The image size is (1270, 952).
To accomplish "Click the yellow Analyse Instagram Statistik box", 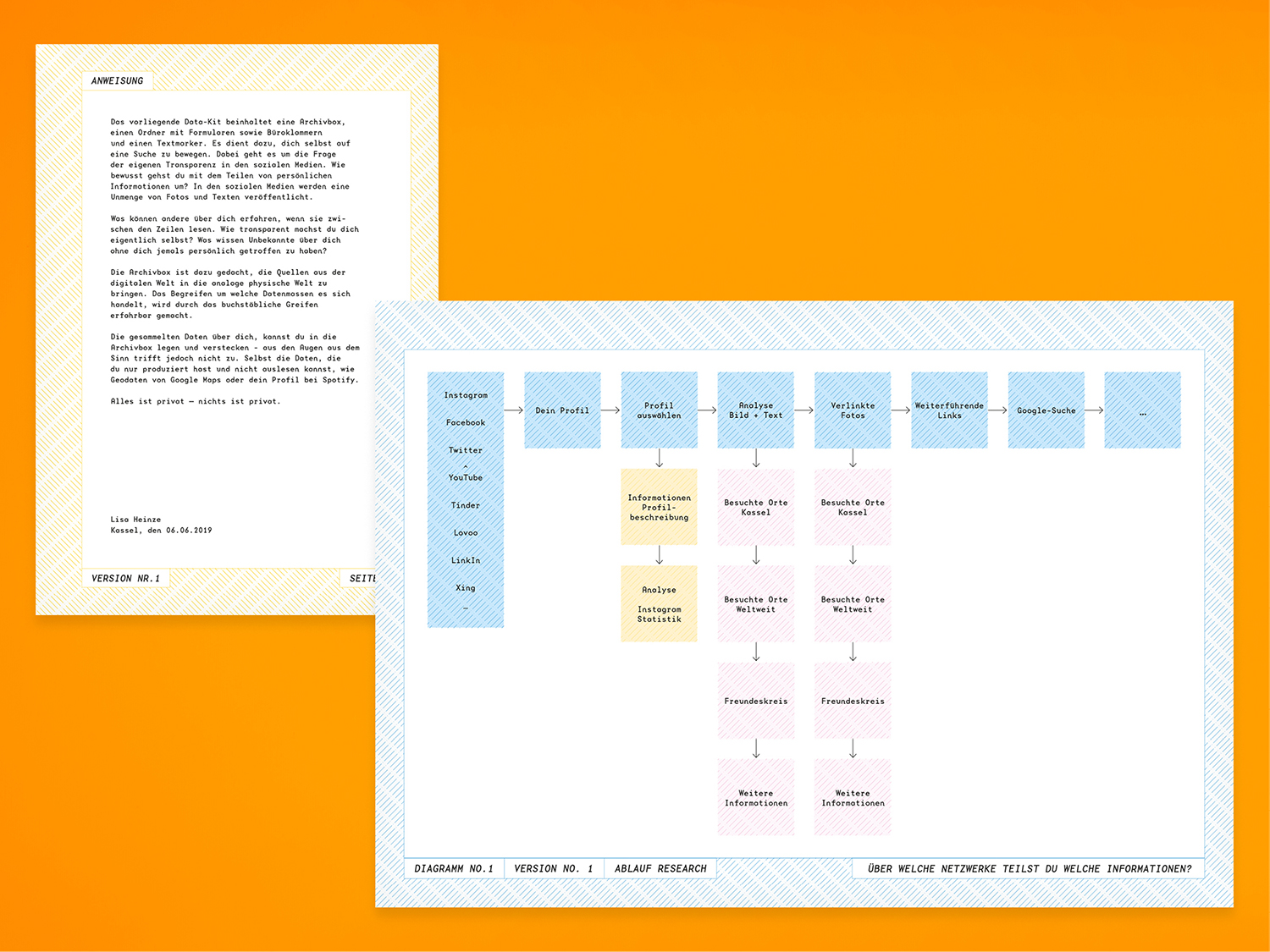I will (x=660, y=604).
